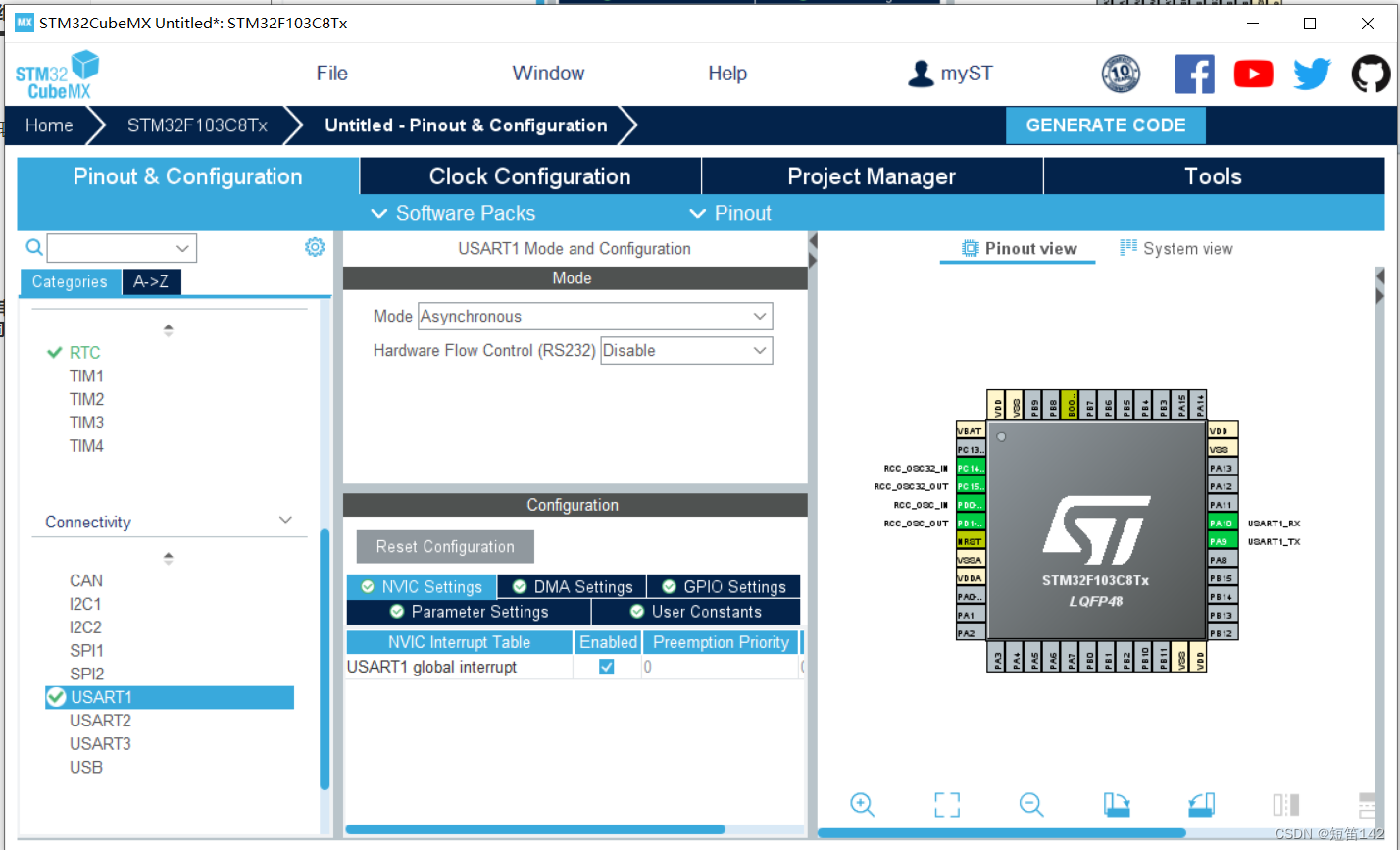The image size is (1400, 850).
Task: Go to Home breadcrumb
Action: tap(49, 125)
